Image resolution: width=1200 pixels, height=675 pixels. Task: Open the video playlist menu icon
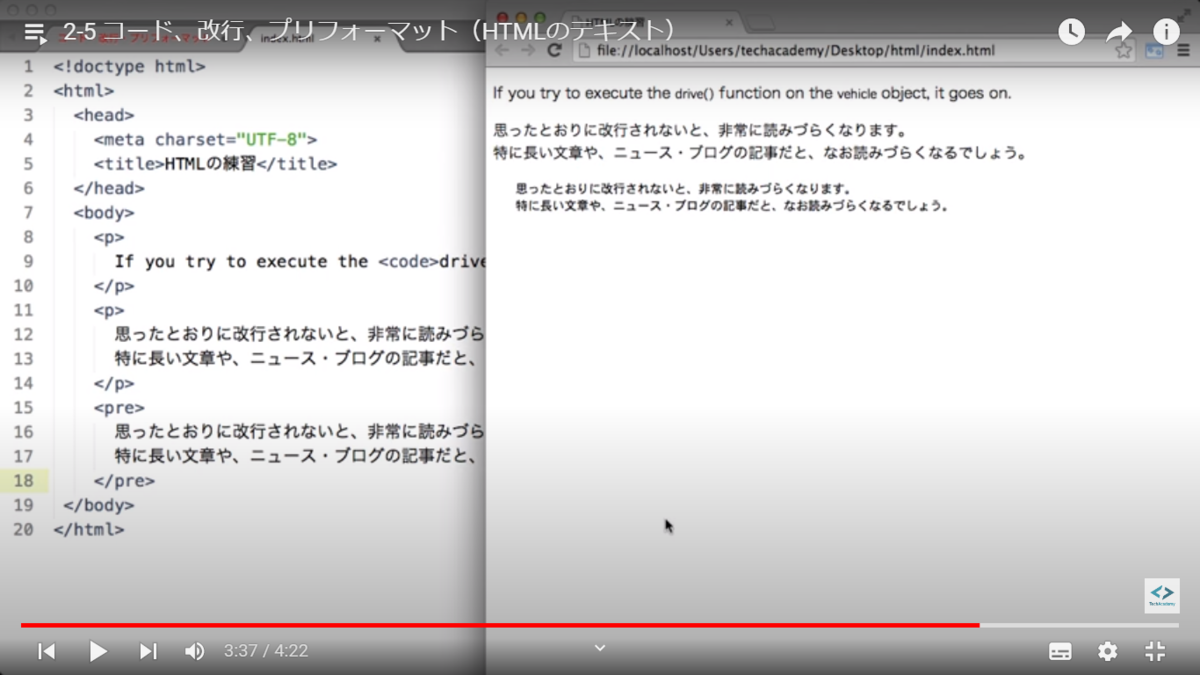[x=35, y=33]
